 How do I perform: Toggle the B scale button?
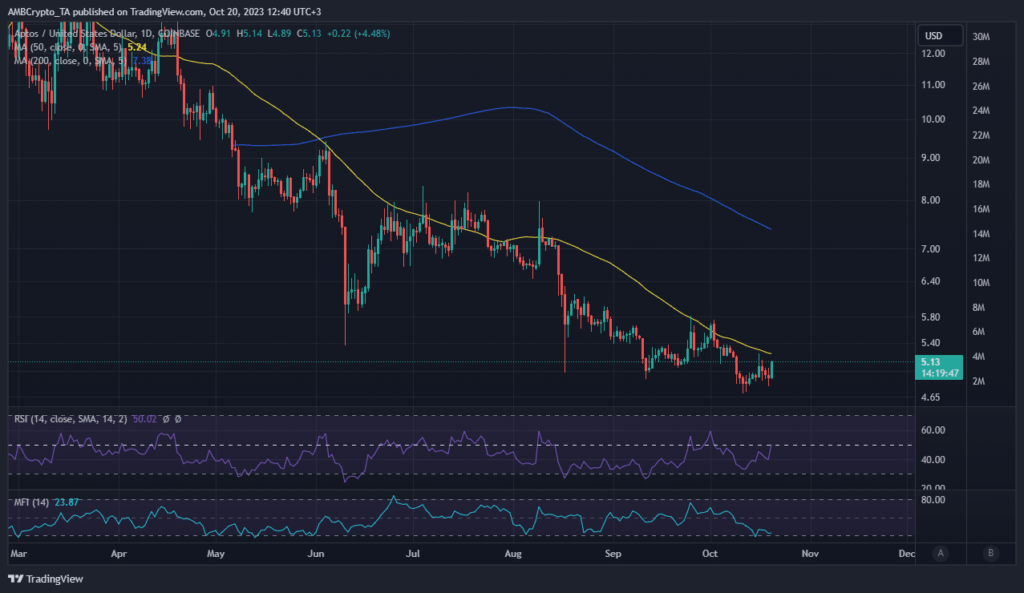coord(990,552)
